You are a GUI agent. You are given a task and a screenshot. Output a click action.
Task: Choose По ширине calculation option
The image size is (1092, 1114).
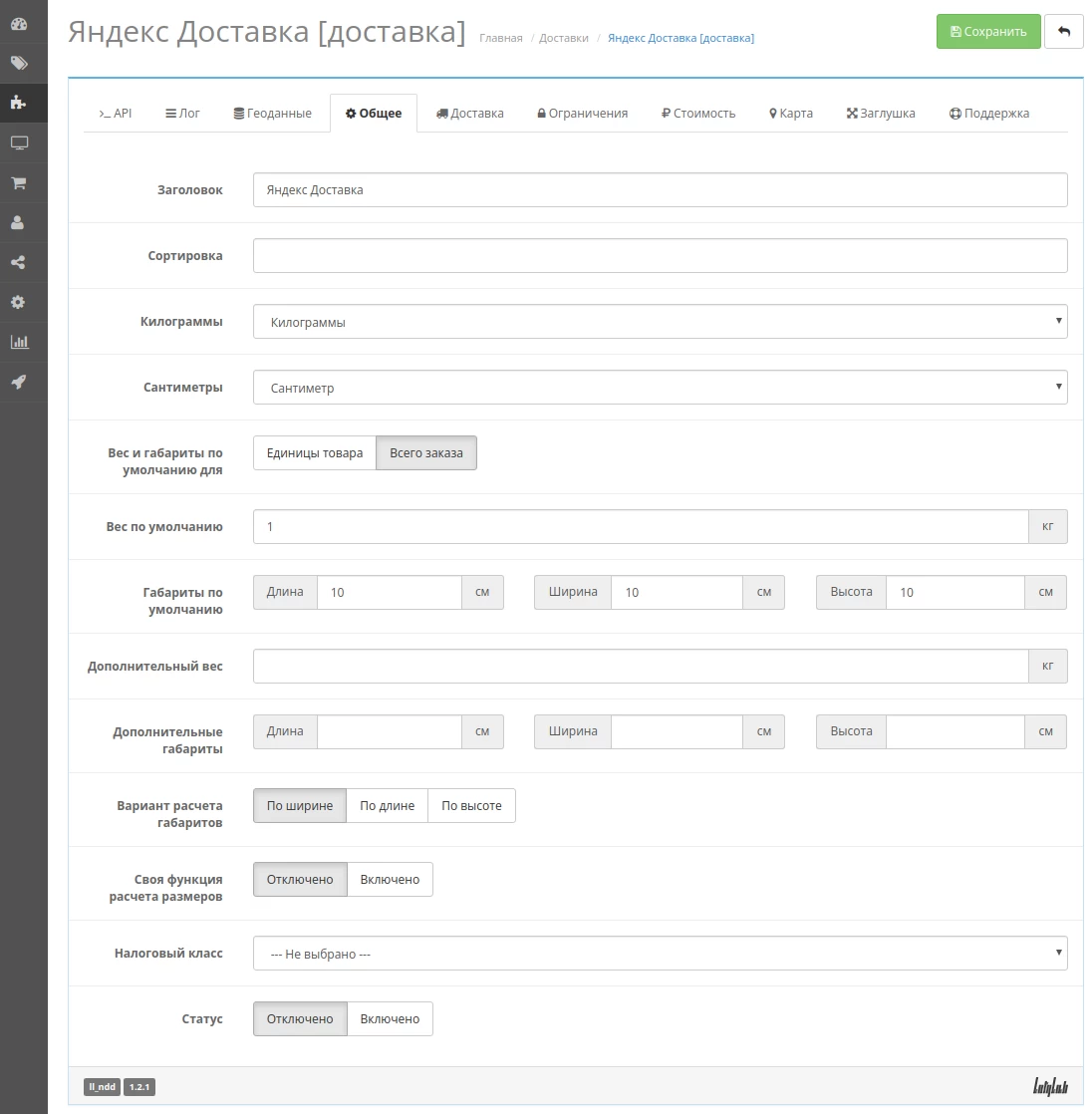tap(300, 806)
